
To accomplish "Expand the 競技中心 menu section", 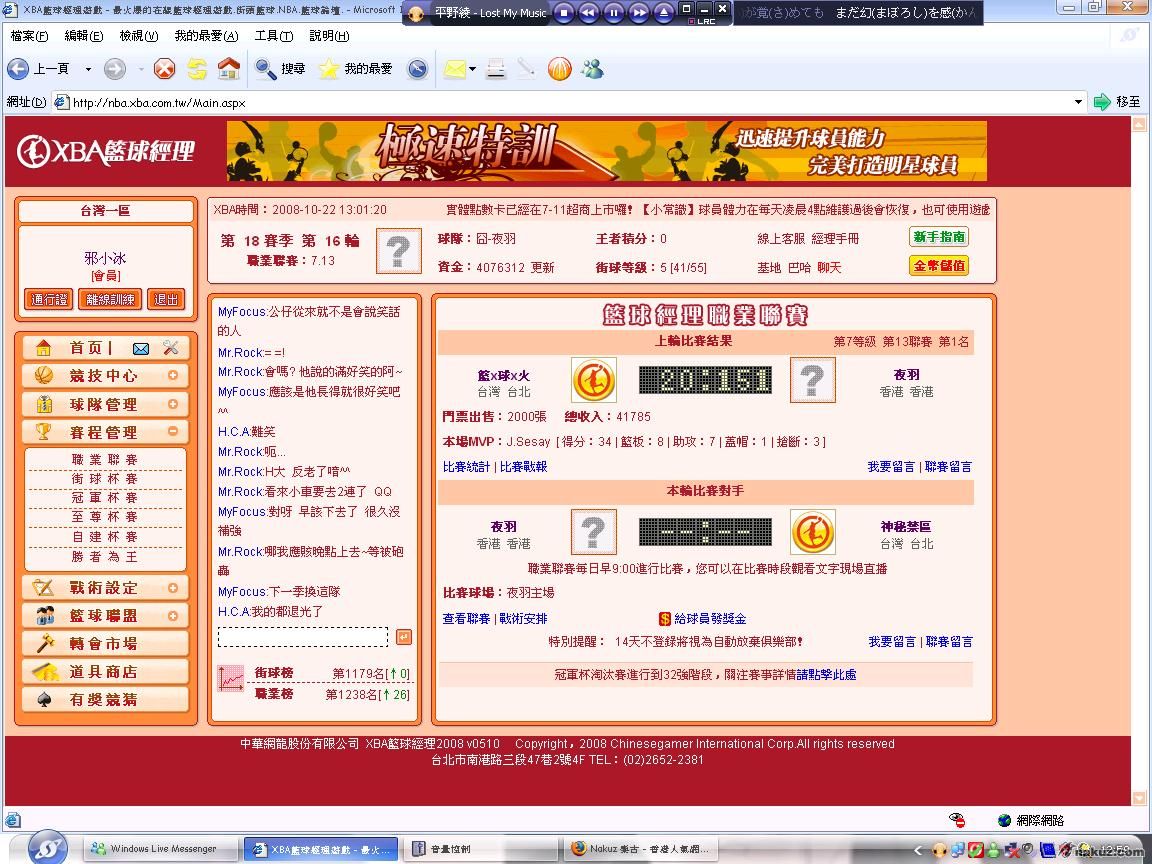I will tap(173, 376).
